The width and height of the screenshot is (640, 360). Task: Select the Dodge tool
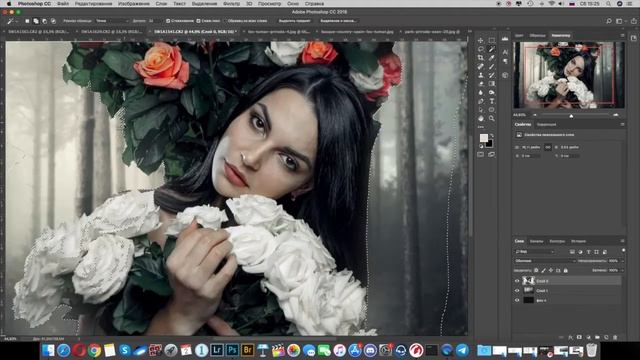[x=492, y=92]
